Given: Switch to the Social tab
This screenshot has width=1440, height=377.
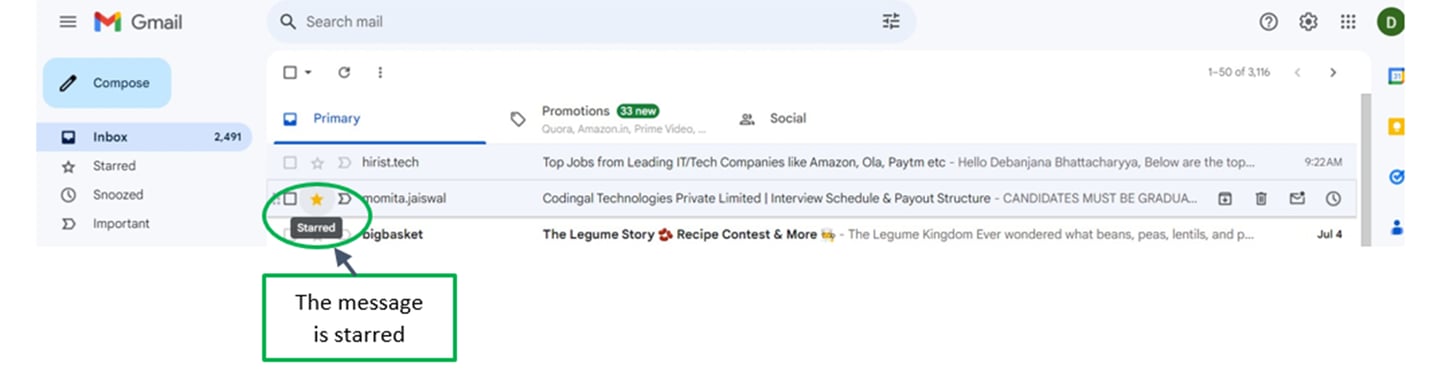Looking at the screenshot, I should coord(773,118).
